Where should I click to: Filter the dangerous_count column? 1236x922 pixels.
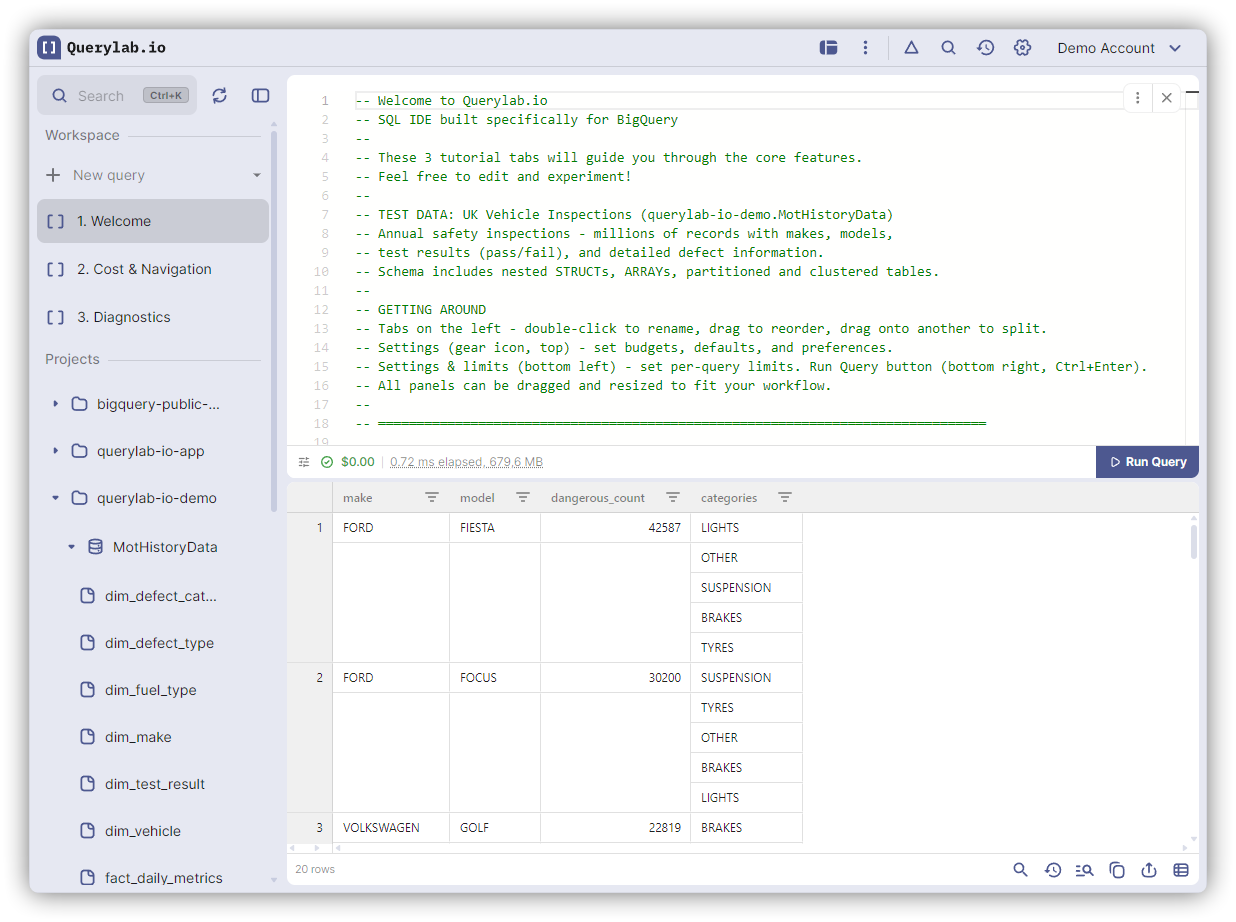tap(673, 497)
